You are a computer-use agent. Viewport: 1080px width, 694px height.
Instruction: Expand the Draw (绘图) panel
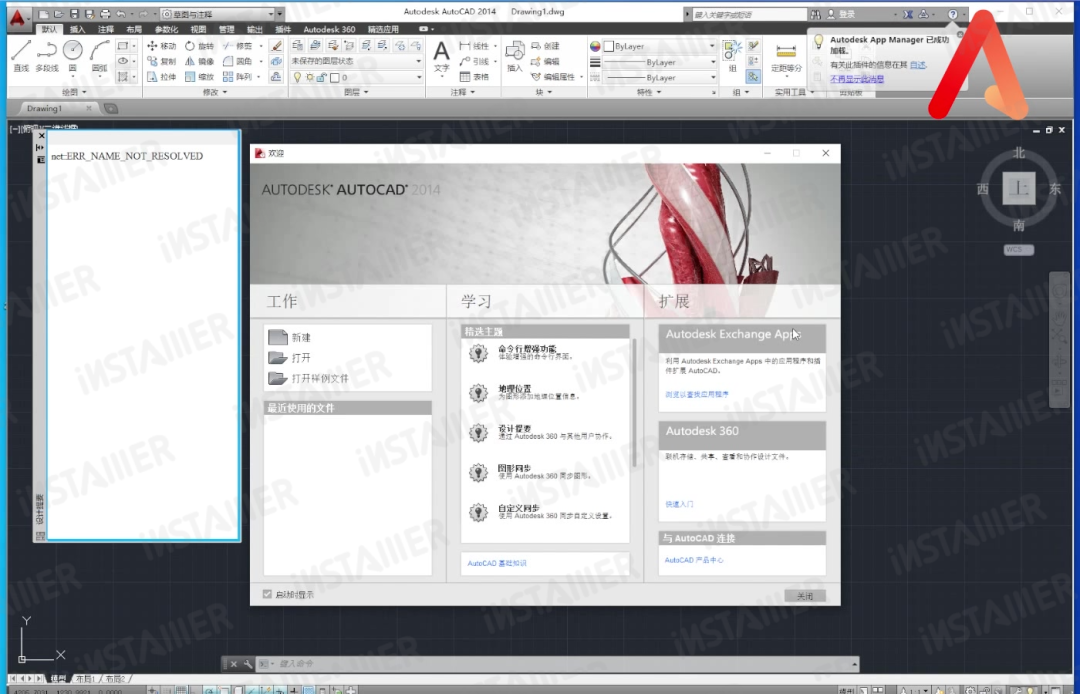(x=74, y=92)
